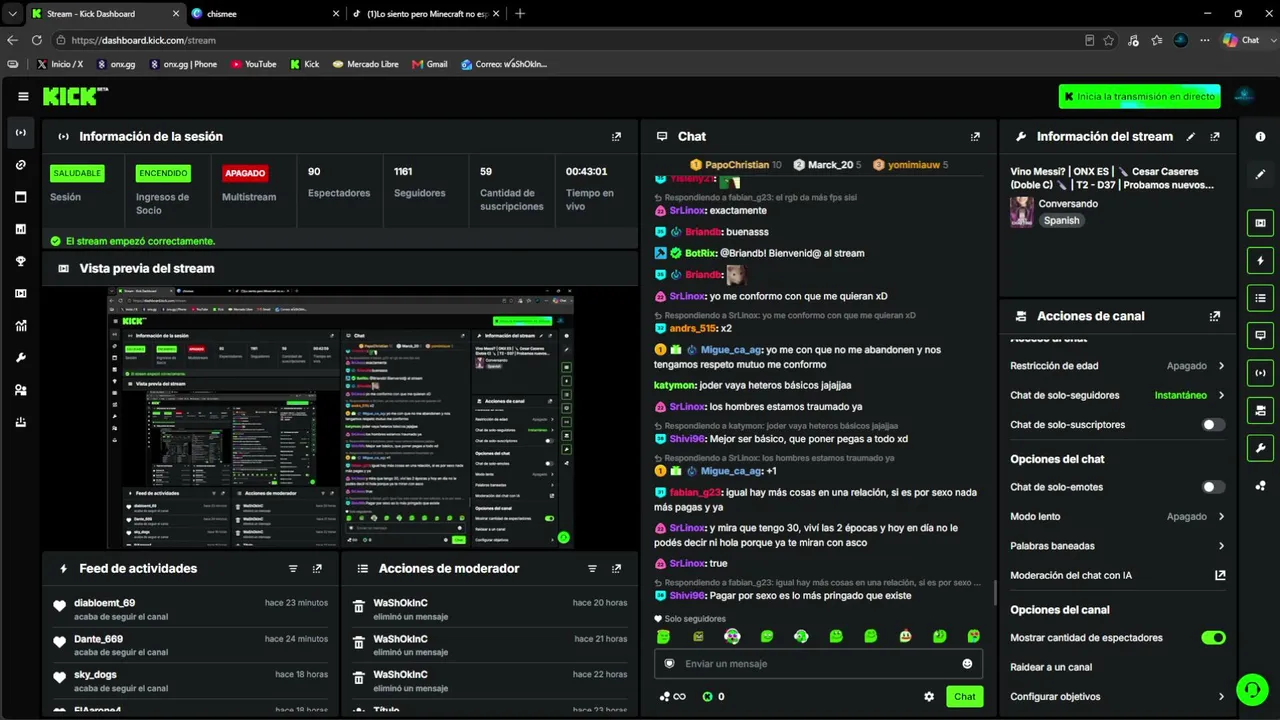Viewport: 1280px width, 720px height.
Task: Filter the Acciones de moderador list
Action: pos(592,569)
